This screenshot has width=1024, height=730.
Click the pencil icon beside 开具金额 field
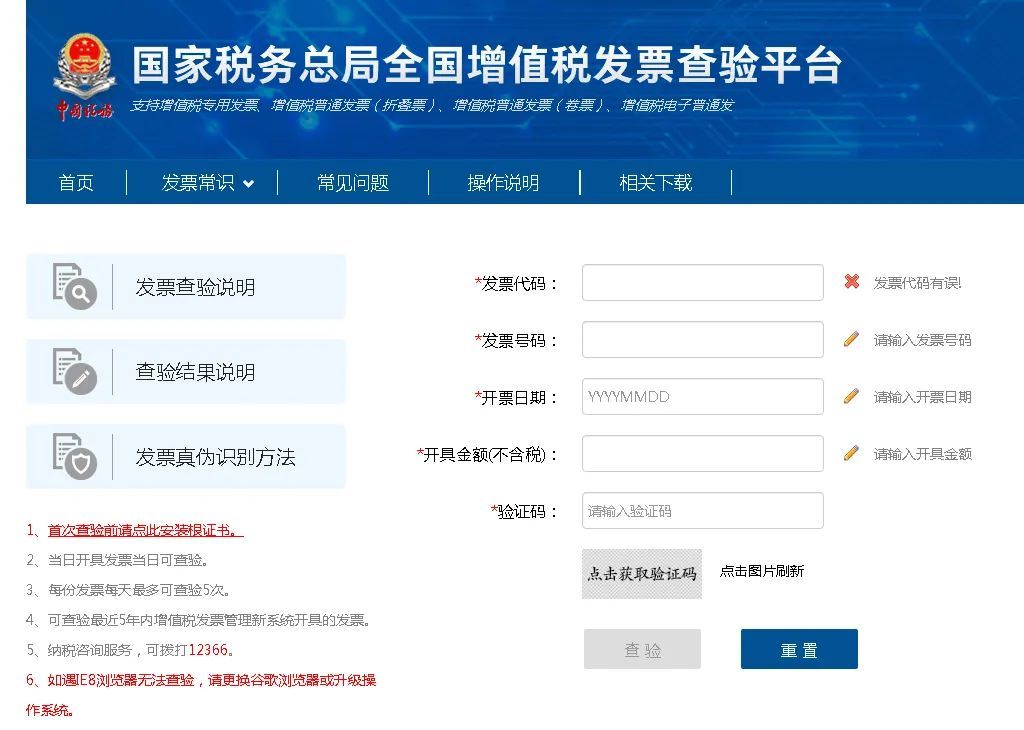point(851,453)
